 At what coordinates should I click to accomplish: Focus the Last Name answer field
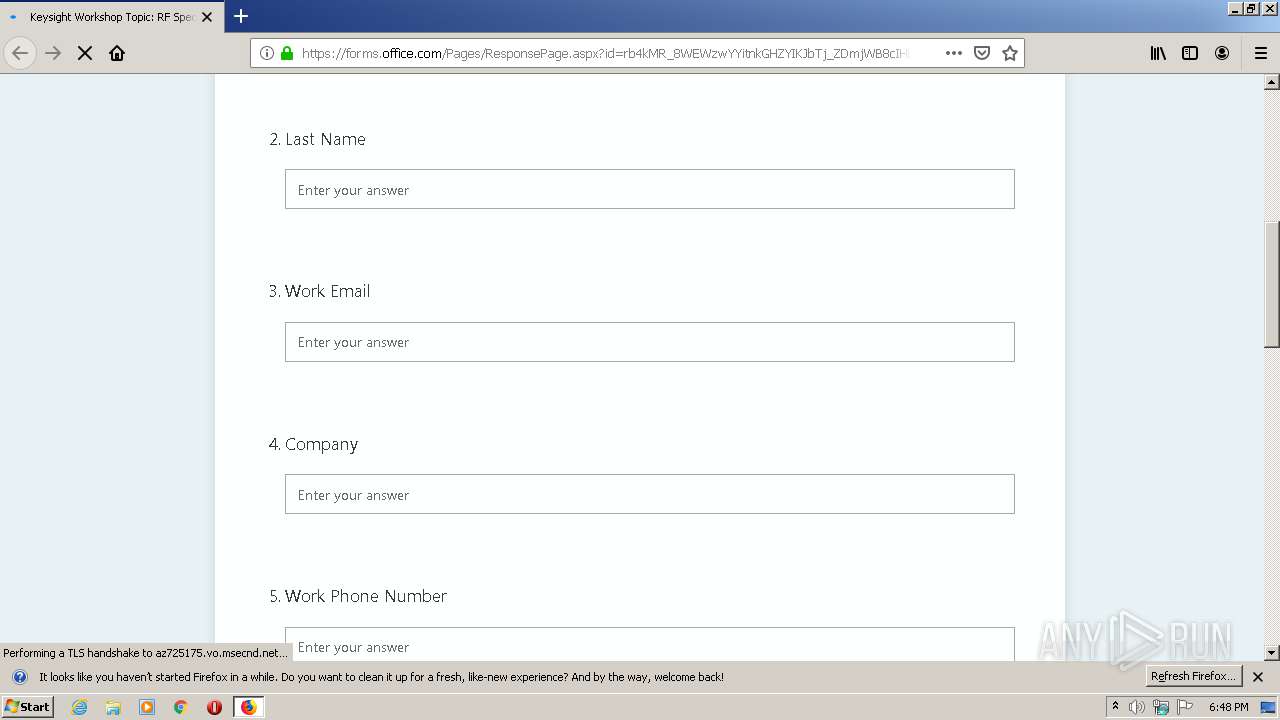click(x=650, y=189)
